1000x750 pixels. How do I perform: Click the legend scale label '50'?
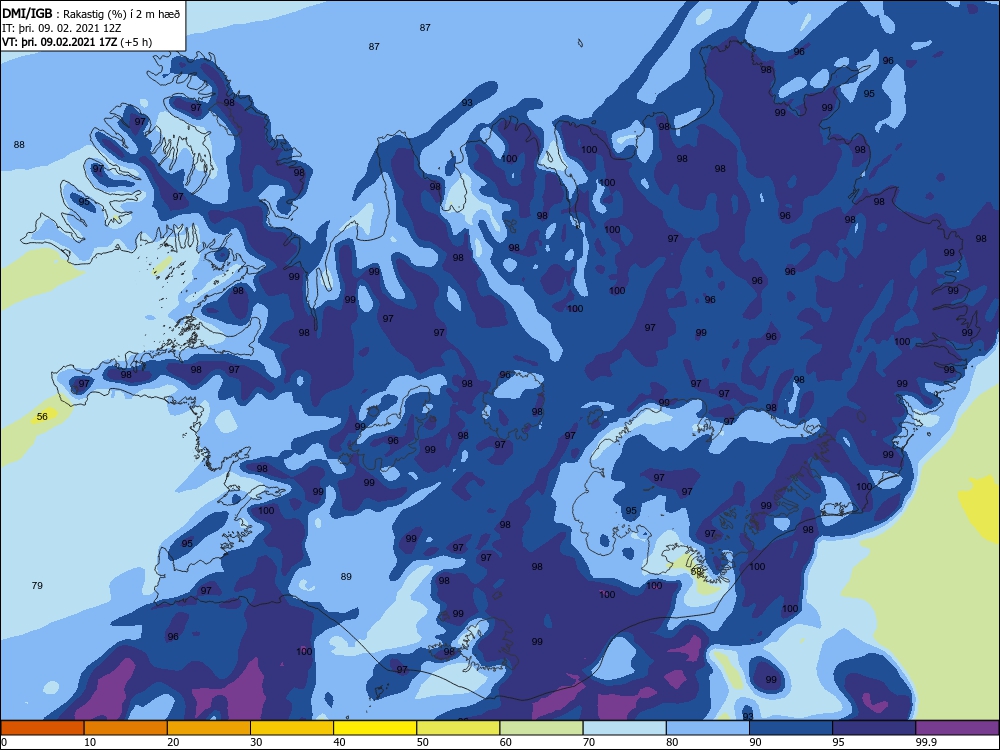423,742
